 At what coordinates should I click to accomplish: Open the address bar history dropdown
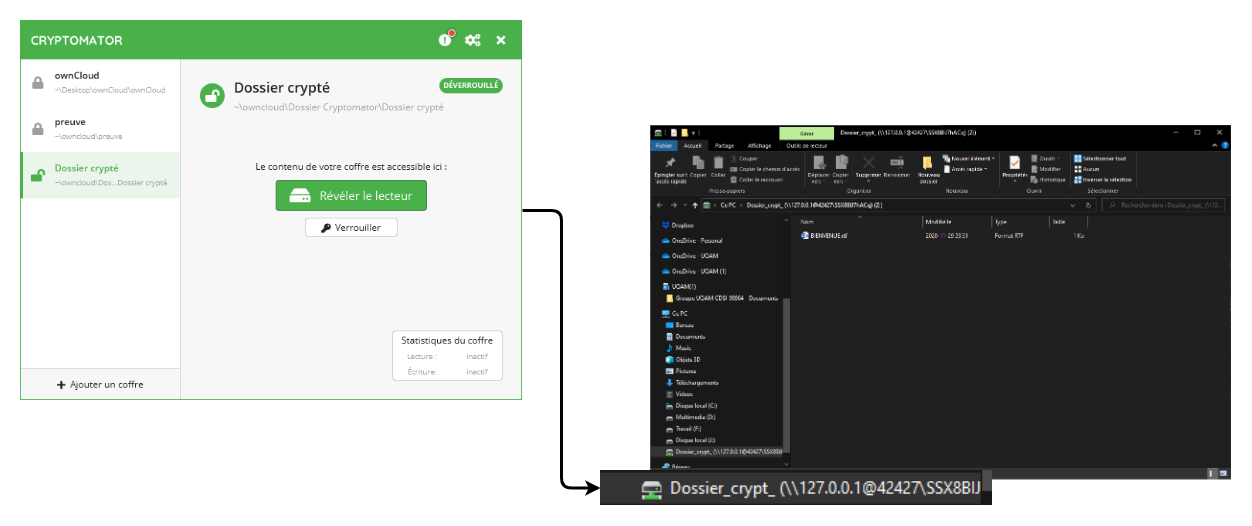click(x=1073, y=205)
